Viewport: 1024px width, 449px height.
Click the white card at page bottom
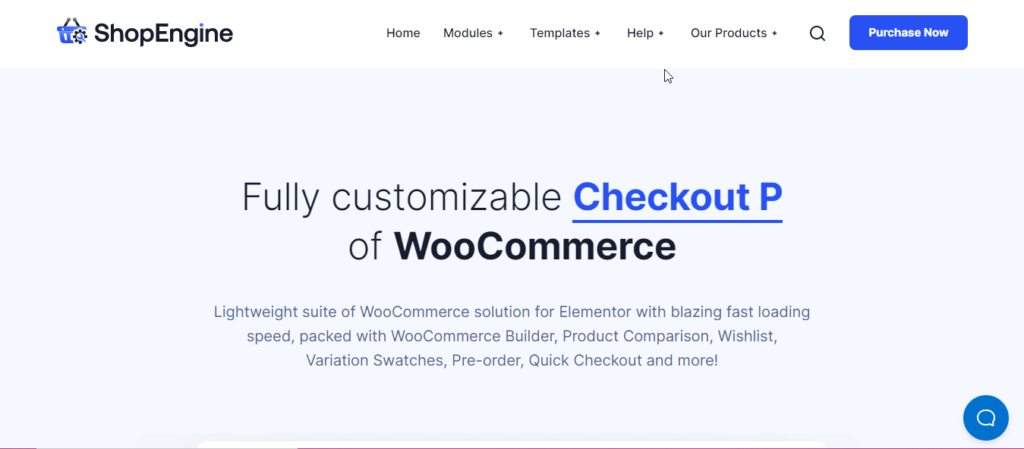pos(512,444)
